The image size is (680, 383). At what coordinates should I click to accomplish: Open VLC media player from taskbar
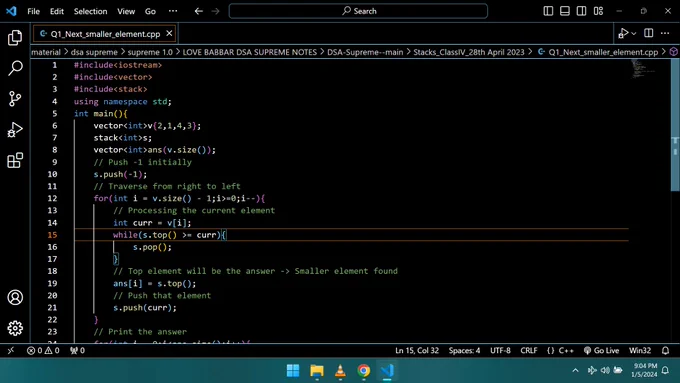(340, 370)
